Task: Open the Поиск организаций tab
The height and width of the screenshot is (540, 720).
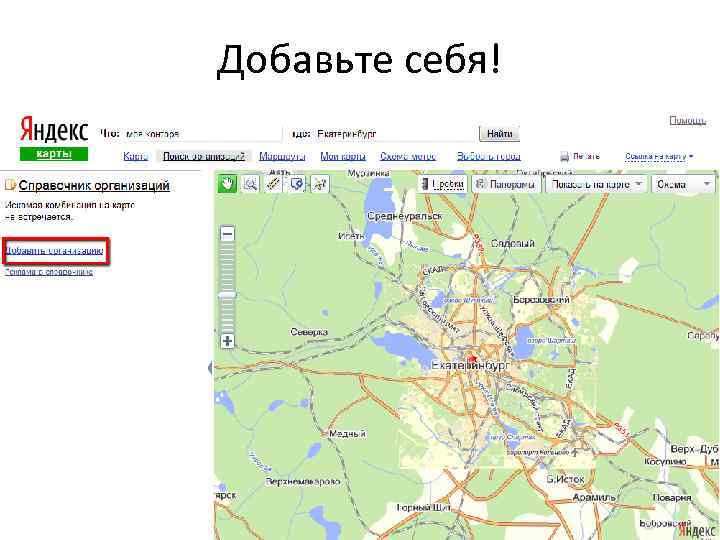Action: point(204,156)
